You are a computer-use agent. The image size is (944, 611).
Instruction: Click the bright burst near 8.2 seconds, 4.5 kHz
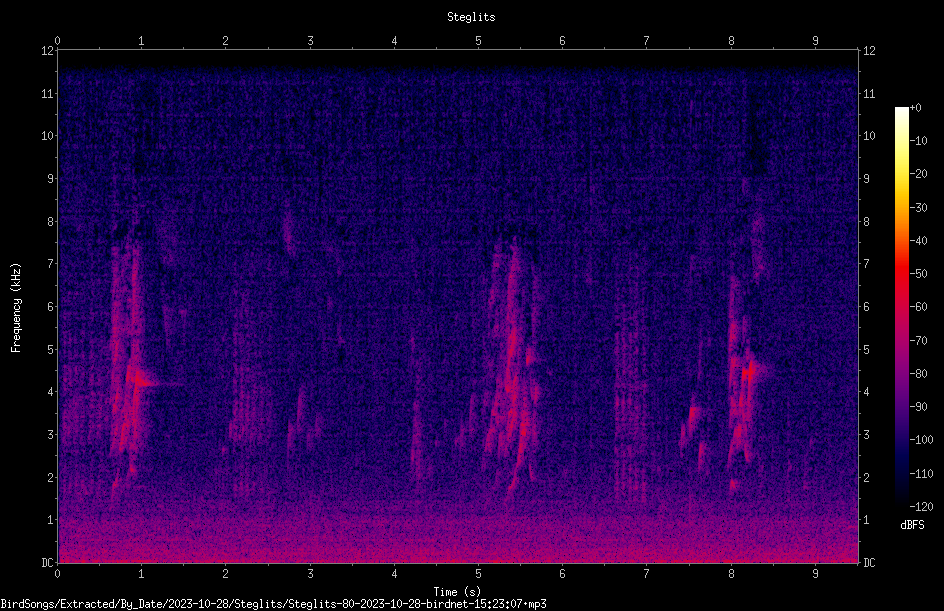[748, 371]
